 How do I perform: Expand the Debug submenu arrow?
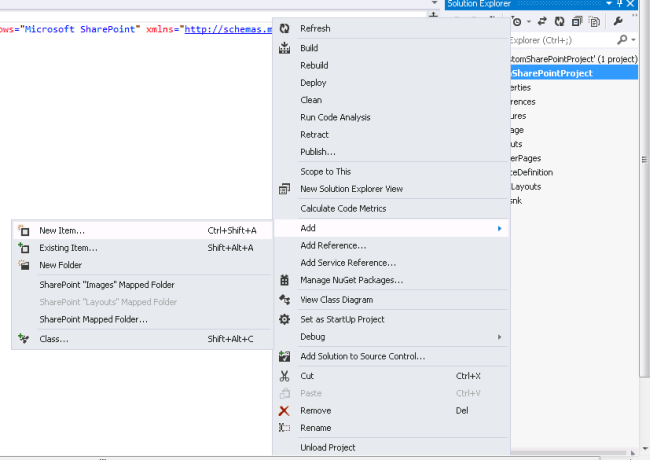(x=499, y=337)
